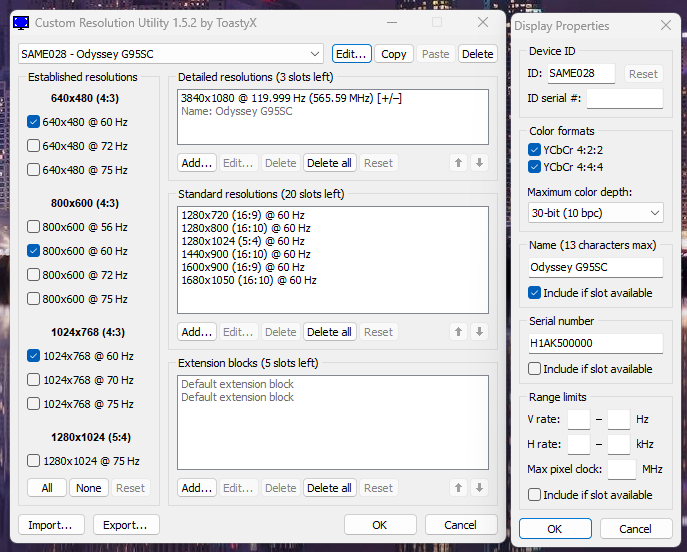The image size is (687, 552).
Task: Close the Display Properties dialog
Action: coord(665,25)
